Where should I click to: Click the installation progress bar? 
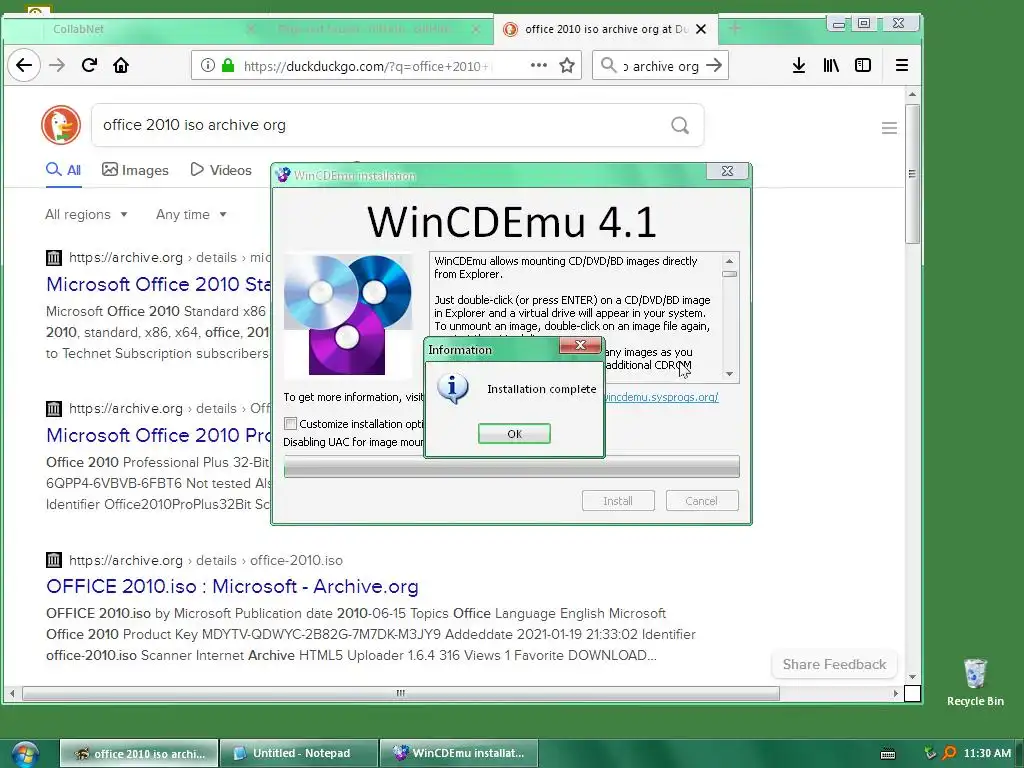click(511, 466)
